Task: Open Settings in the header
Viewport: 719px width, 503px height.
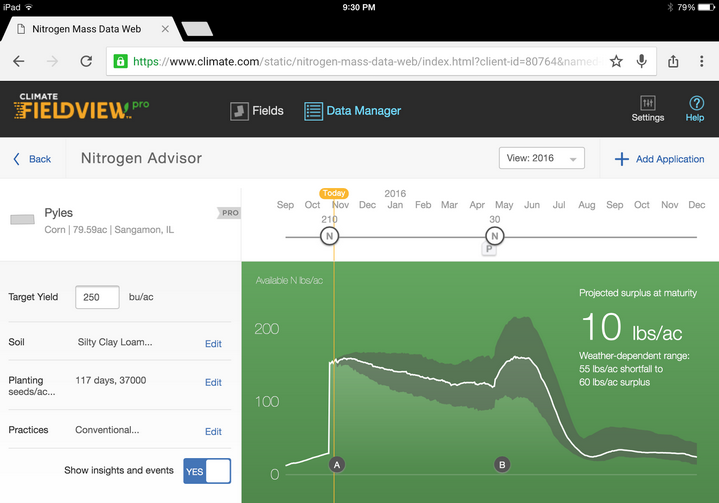Action: (x=647, y=109)
